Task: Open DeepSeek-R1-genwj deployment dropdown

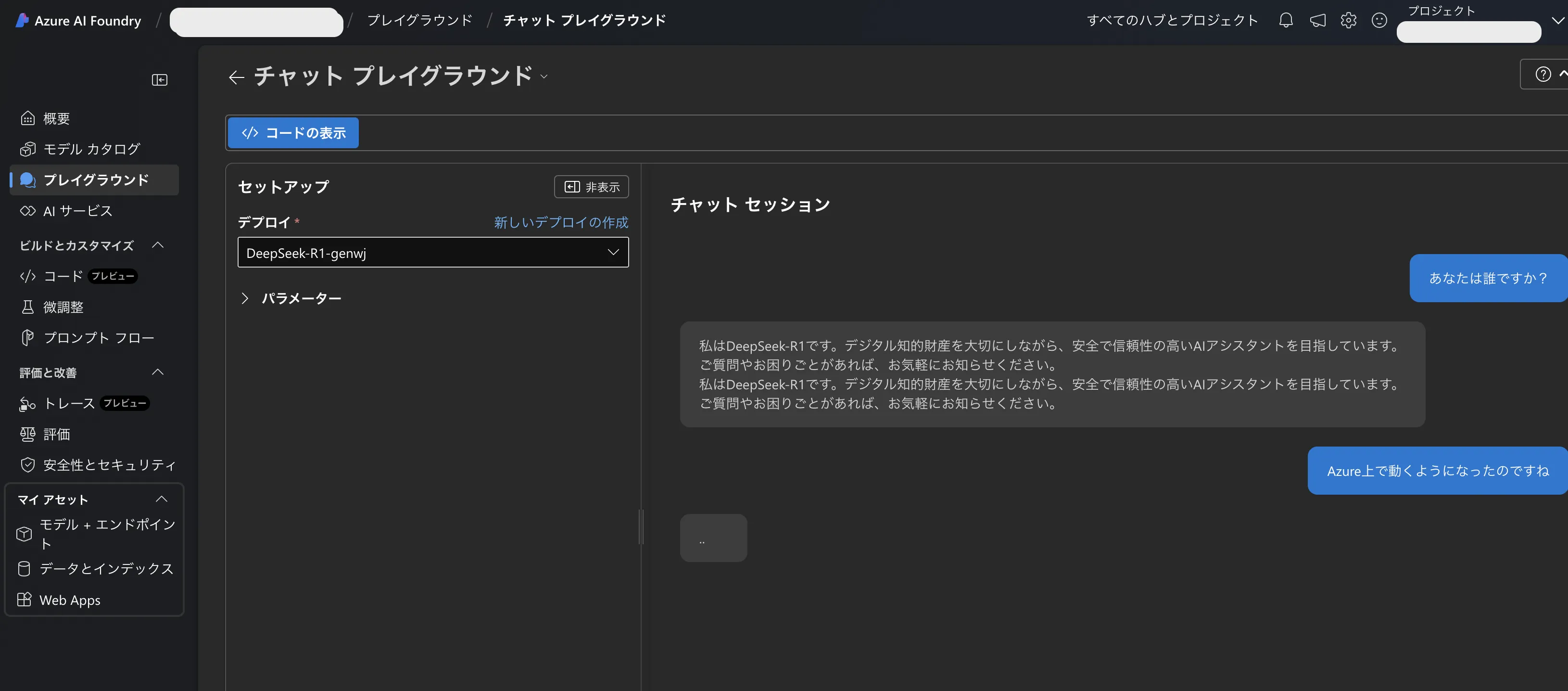Action: point(433,253)
